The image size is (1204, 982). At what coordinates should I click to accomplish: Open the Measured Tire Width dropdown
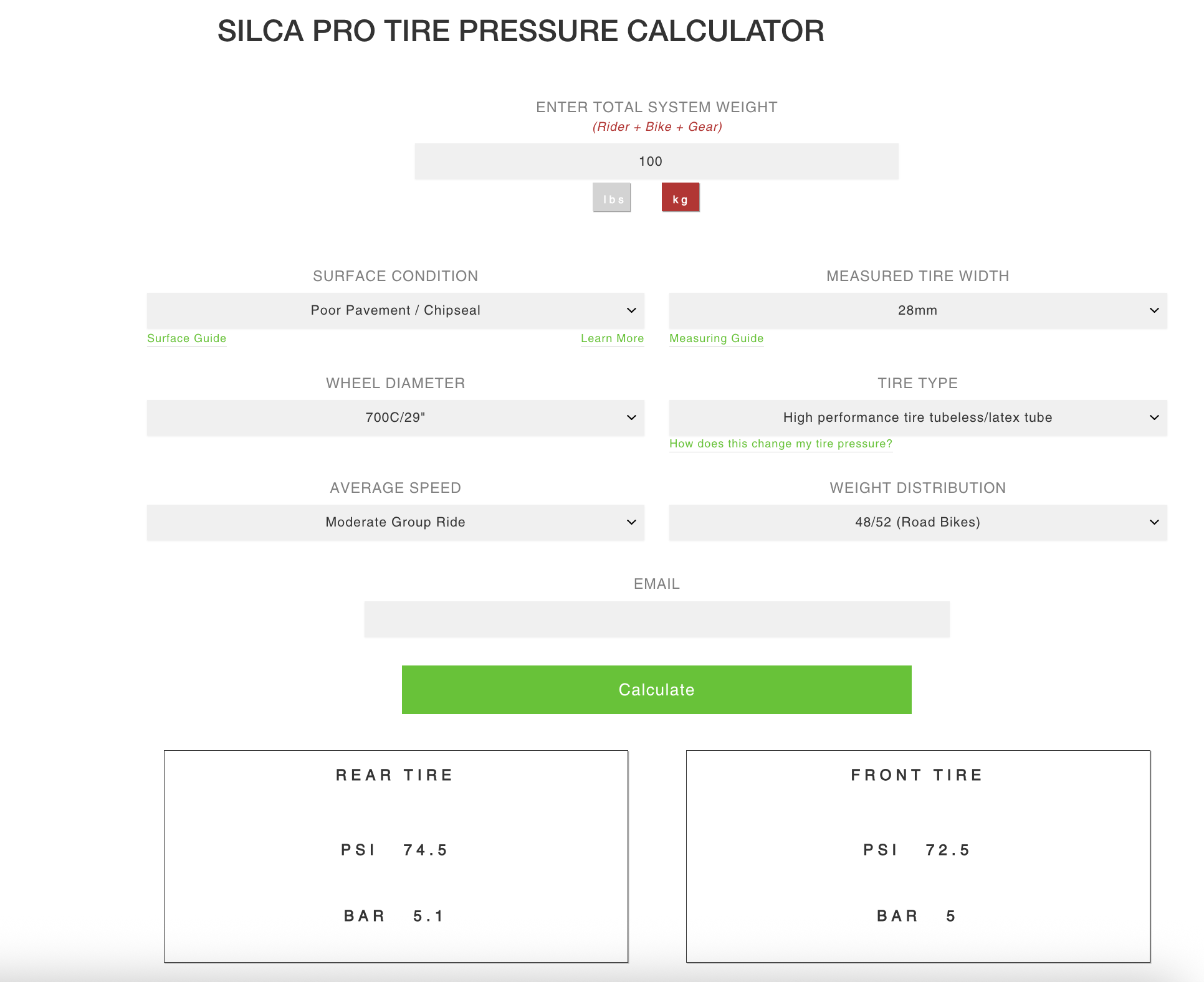pos(917,310)
